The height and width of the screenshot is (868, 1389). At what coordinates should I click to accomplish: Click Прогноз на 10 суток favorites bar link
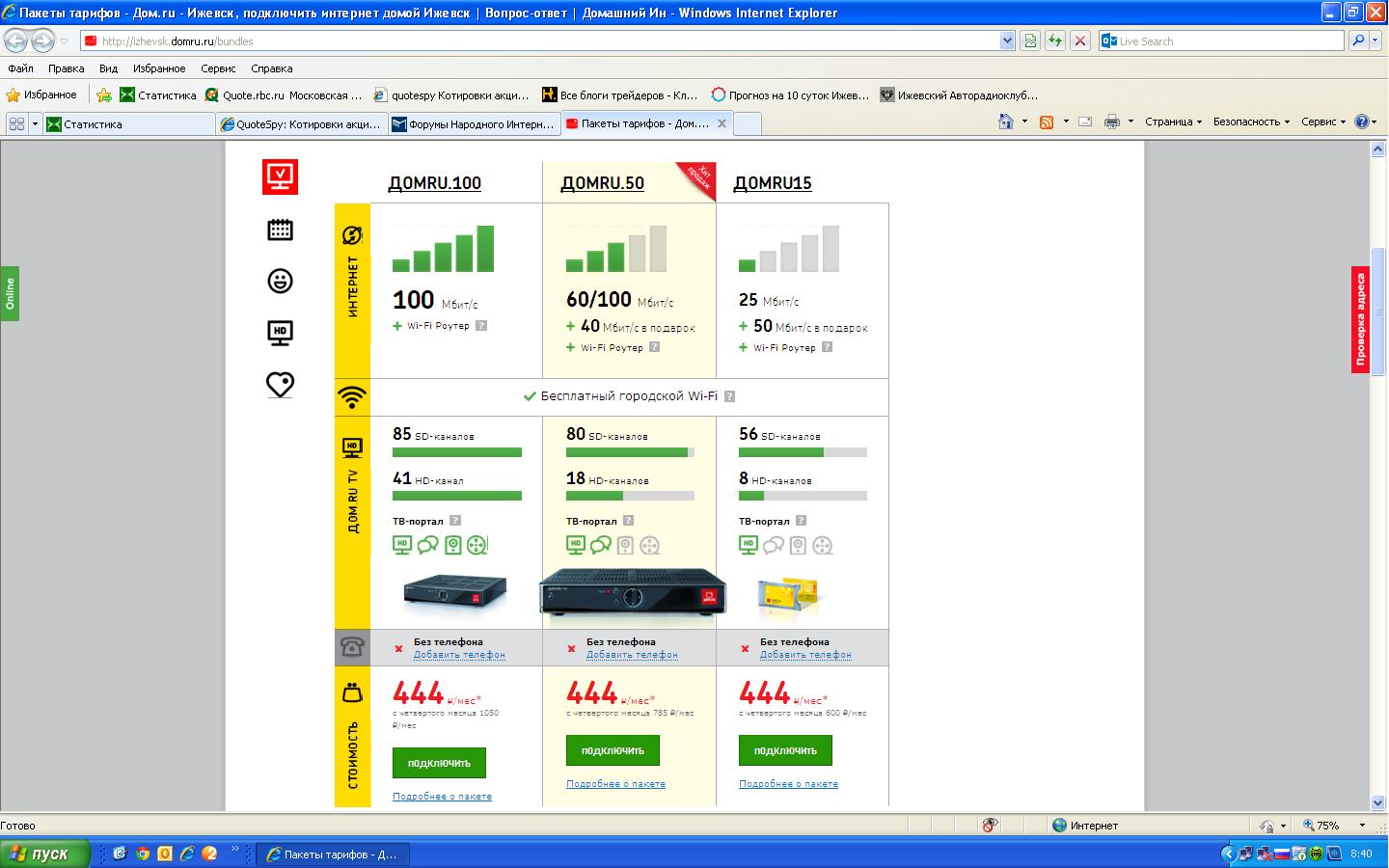(790, 95)
